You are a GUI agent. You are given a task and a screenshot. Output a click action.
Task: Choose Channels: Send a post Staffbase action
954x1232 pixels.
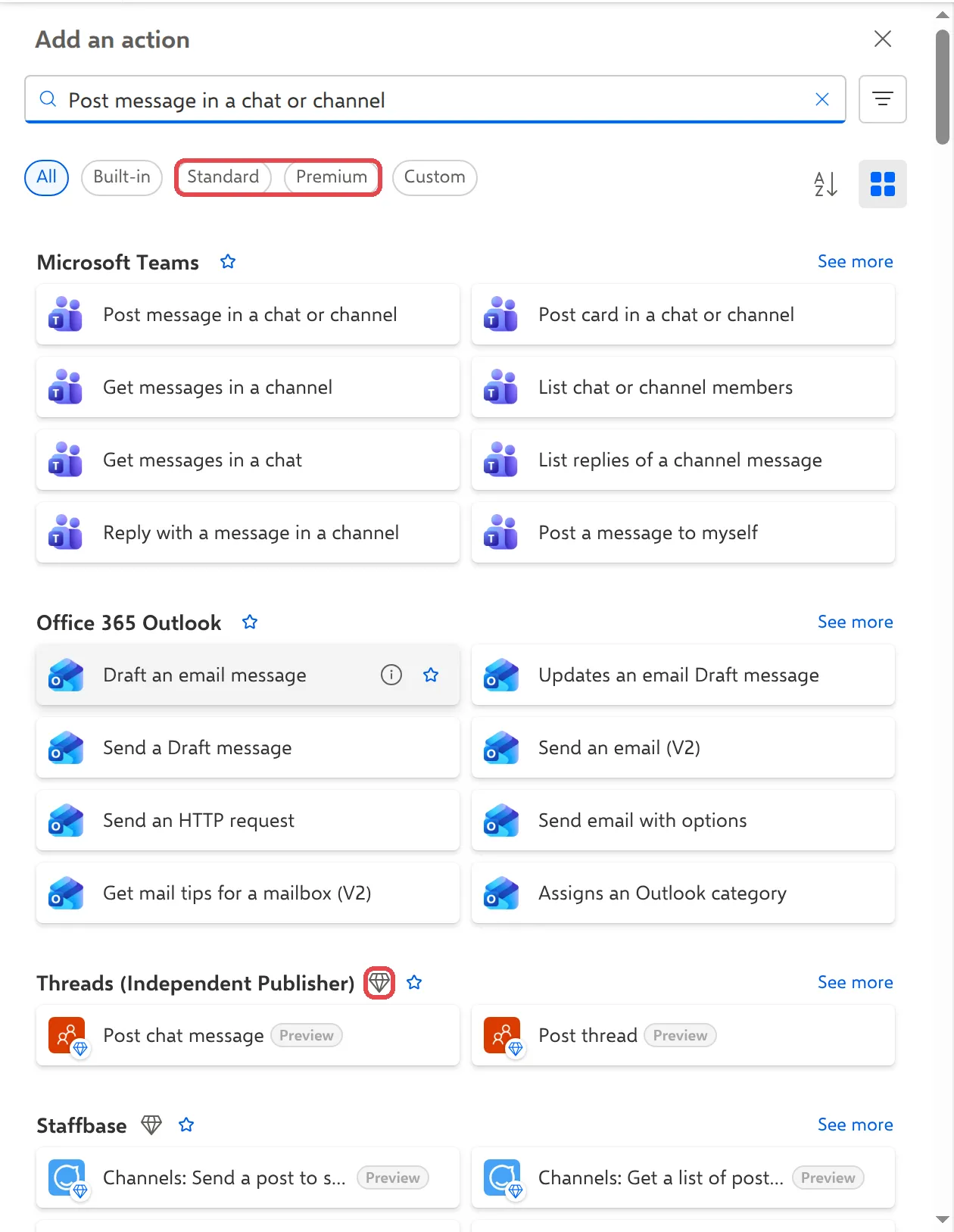coord(248,1177)
